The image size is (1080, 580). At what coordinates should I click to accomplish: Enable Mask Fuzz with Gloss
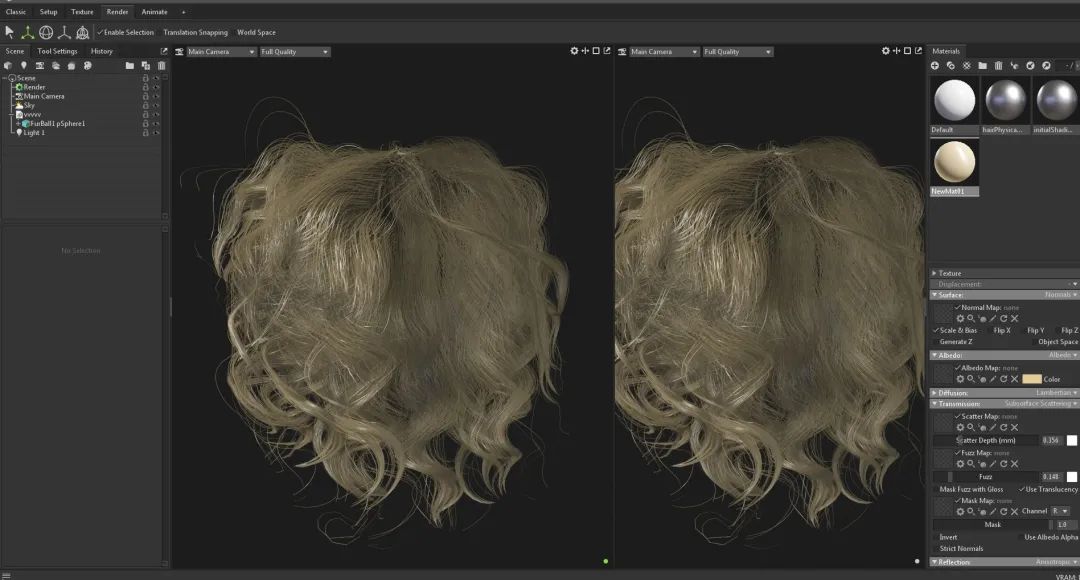pos(935,489)
